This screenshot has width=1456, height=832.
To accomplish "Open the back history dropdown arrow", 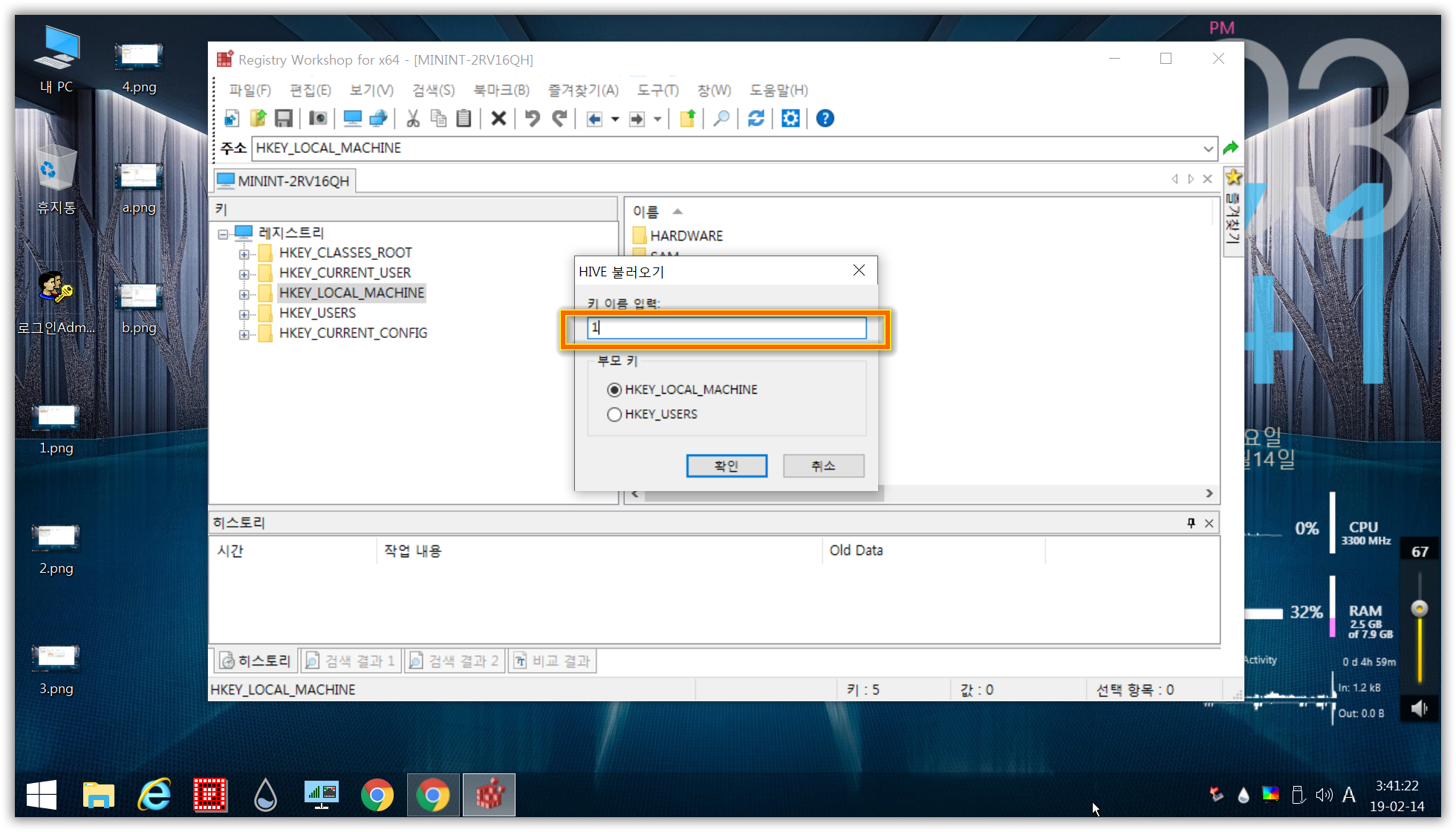I will click(615, 119).
